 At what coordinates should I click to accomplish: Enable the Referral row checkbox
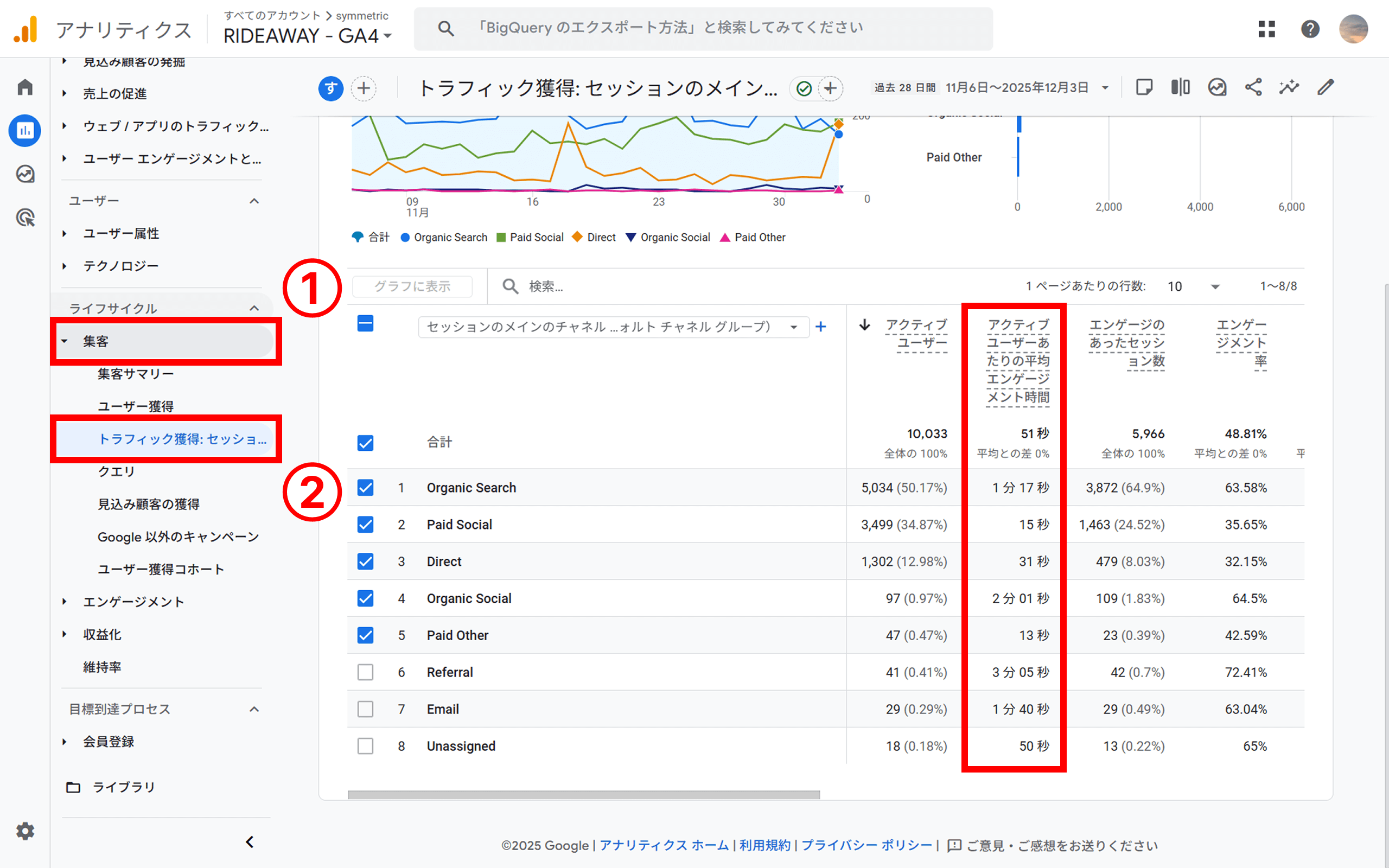[365, 672]
